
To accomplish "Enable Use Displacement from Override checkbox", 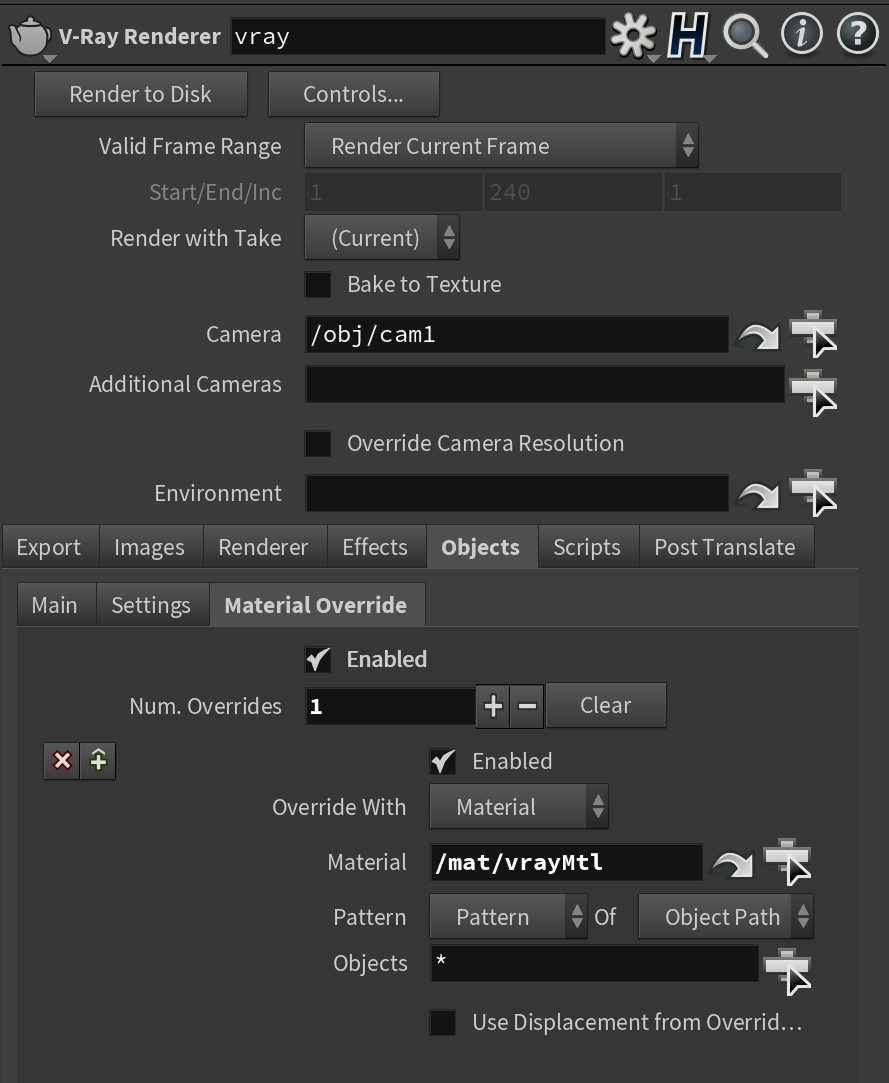I will [443, 1022].
